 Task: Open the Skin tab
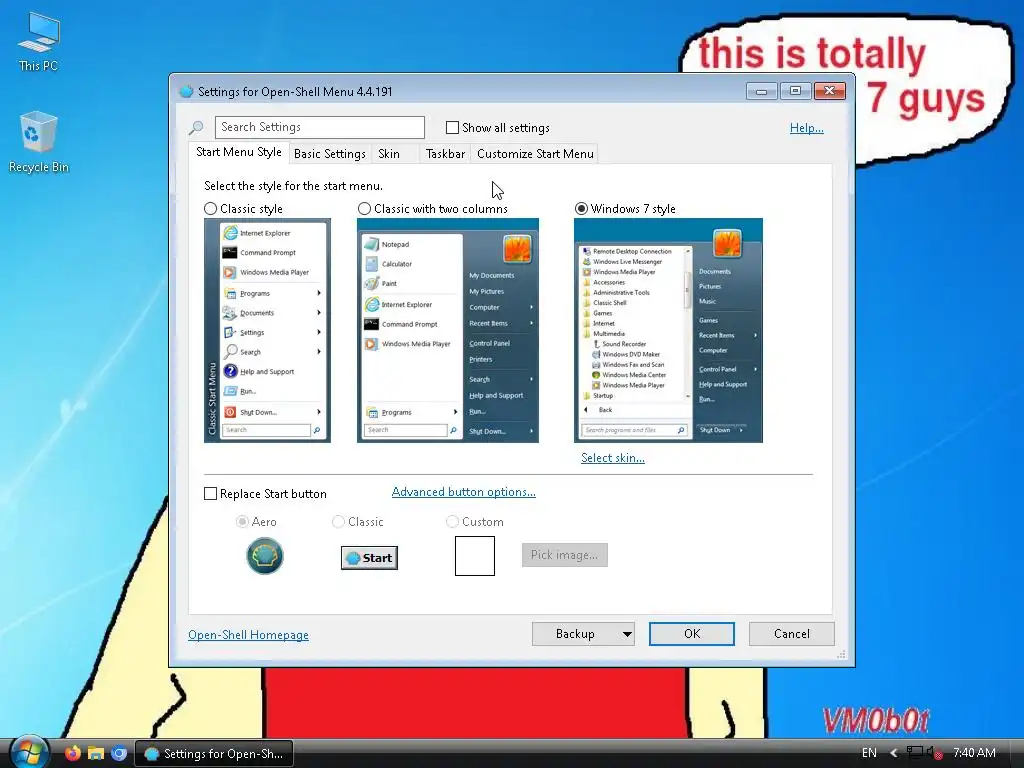(389, 154)
